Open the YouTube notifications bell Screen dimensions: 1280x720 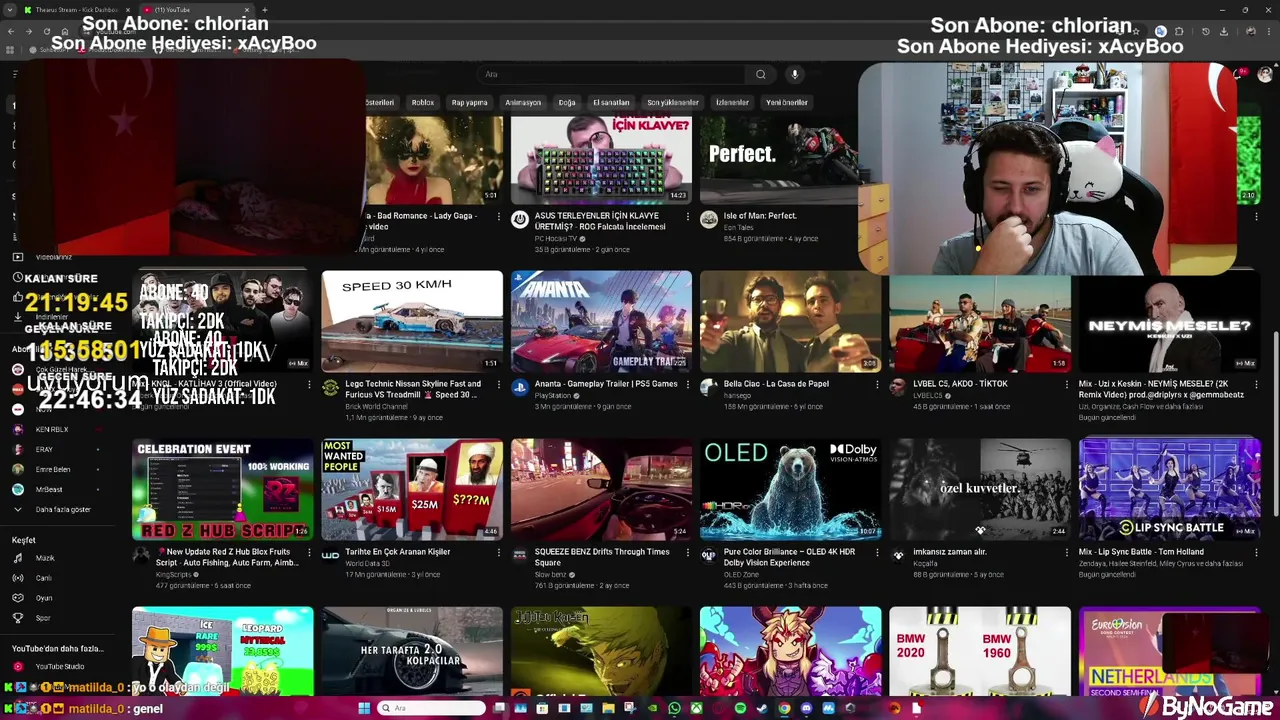pyautogui.click(x=1242, y=74)
